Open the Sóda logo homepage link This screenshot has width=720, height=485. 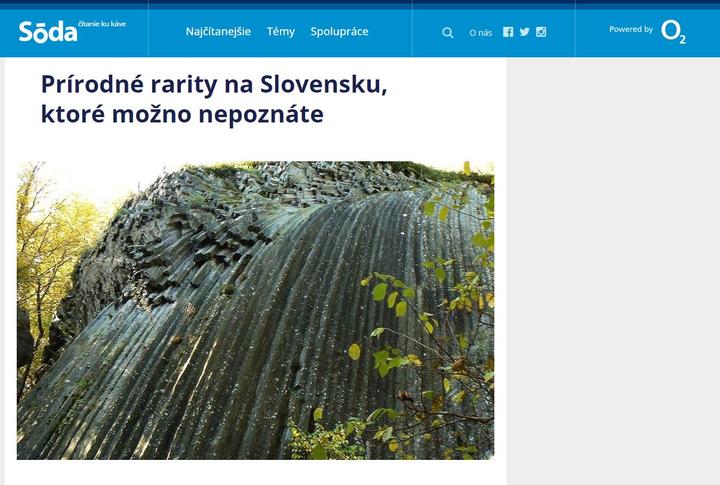tap(48, 32)
